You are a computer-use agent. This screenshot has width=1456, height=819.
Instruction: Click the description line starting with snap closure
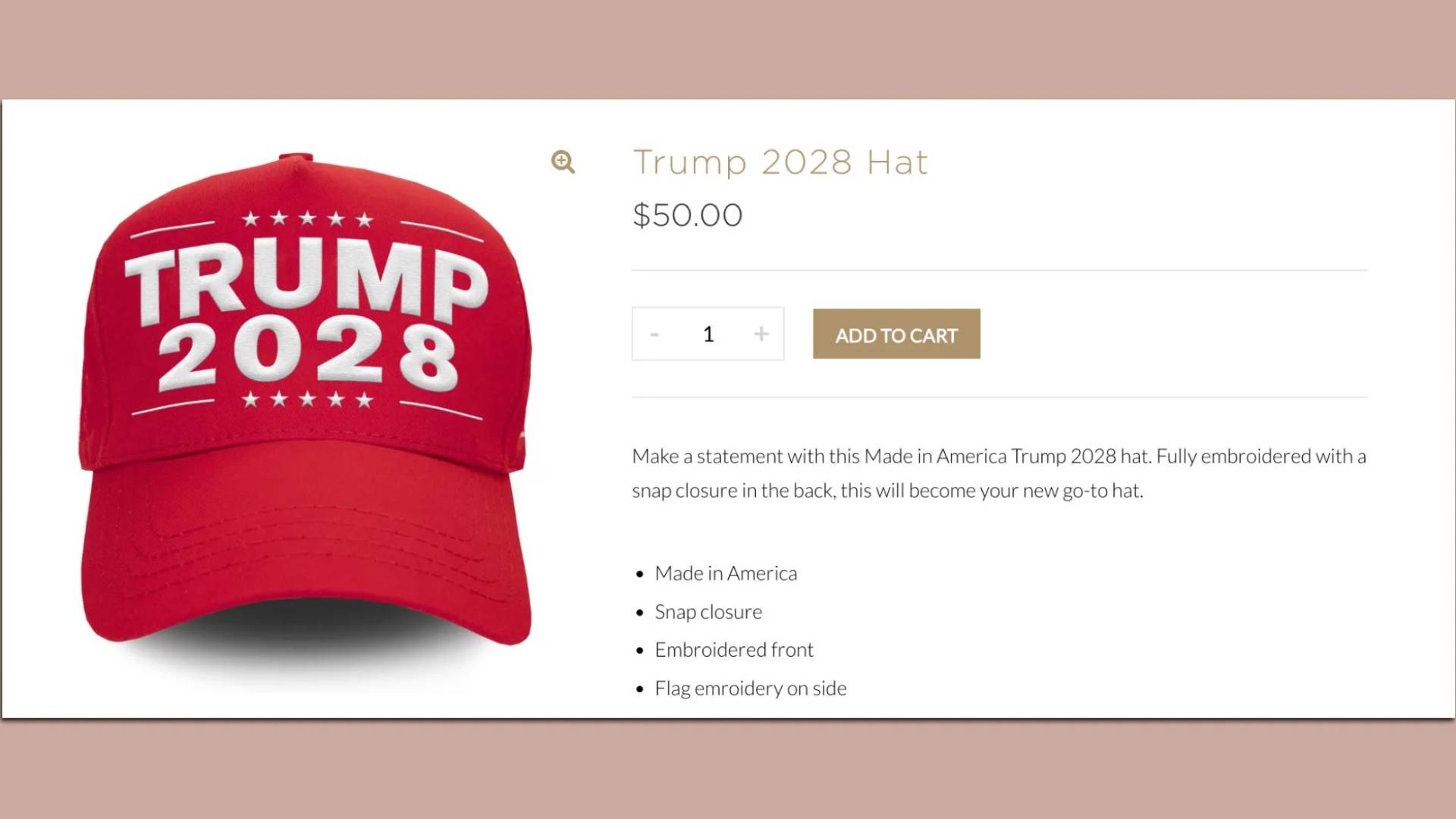(x=887, y=491)
